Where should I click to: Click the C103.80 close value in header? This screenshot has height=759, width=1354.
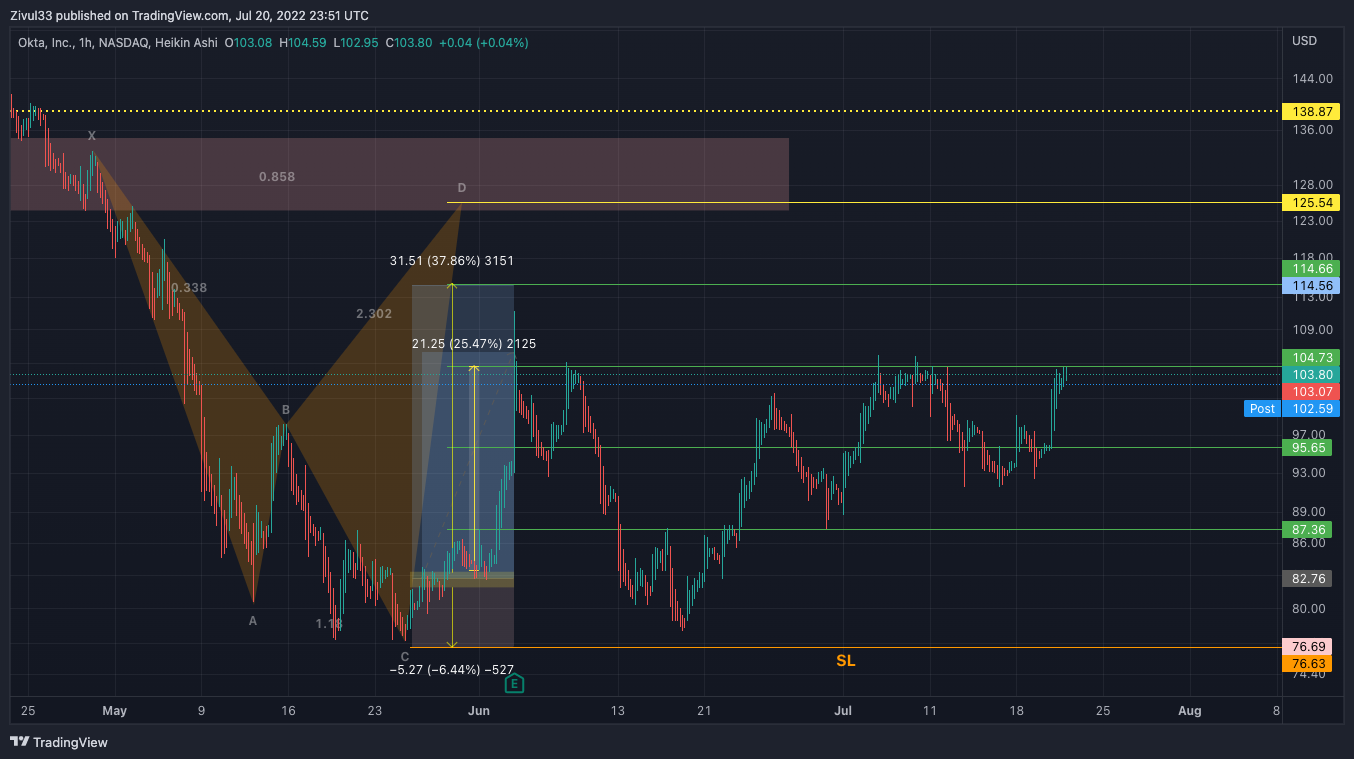408,43
